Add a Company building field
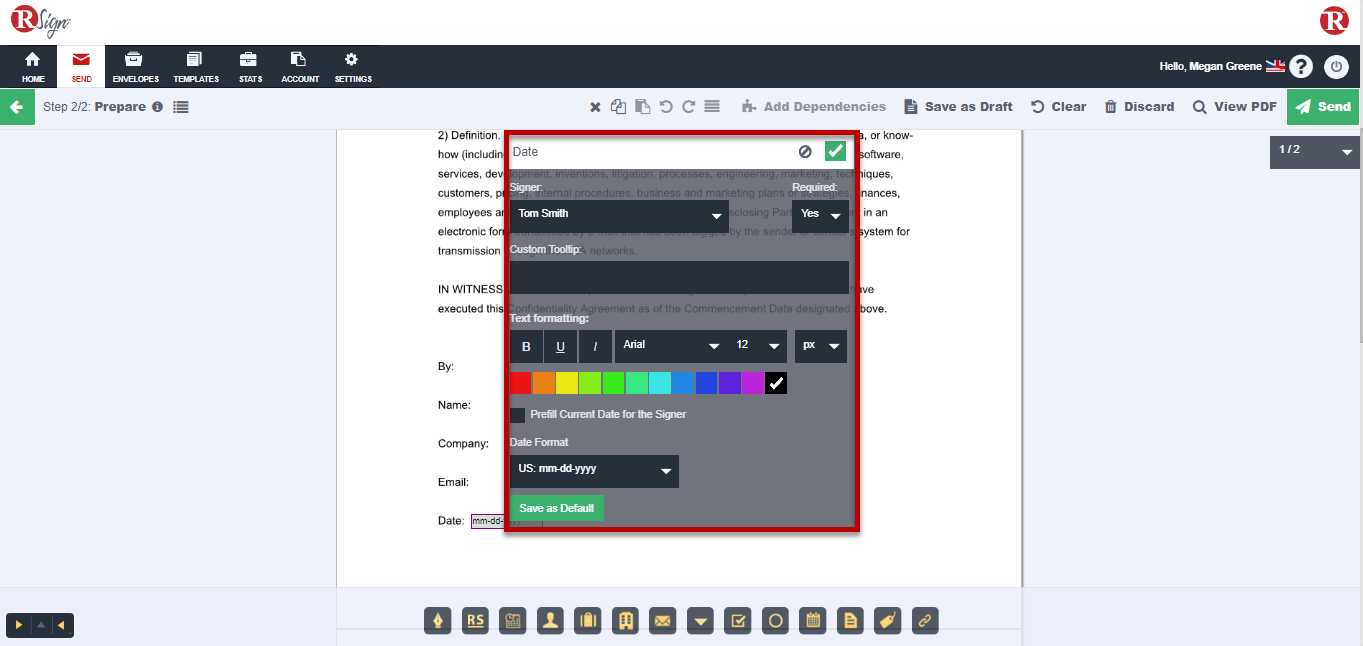The image size is (1363, 646). [626, 621]
